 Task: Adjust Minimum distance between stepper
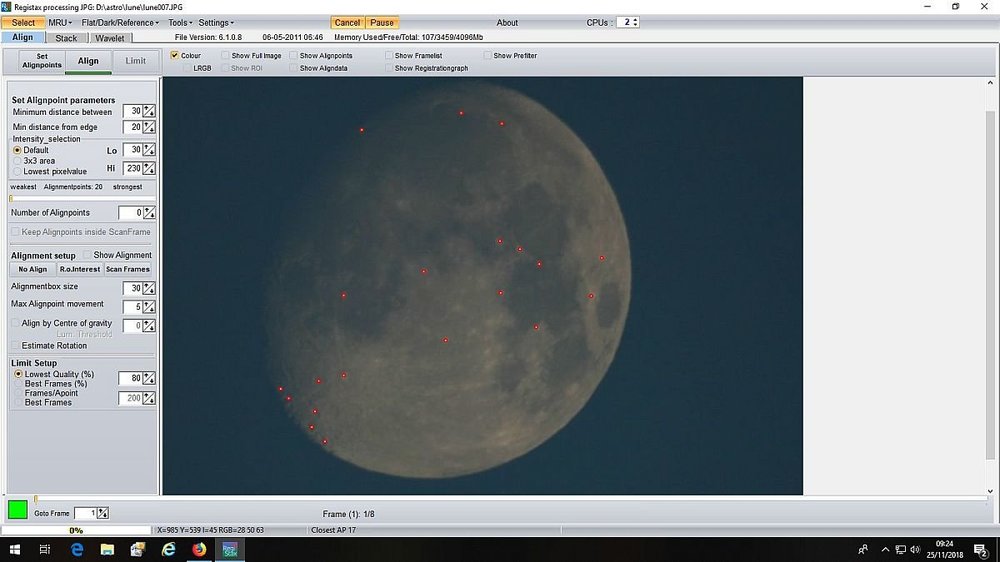pos(149,111)
